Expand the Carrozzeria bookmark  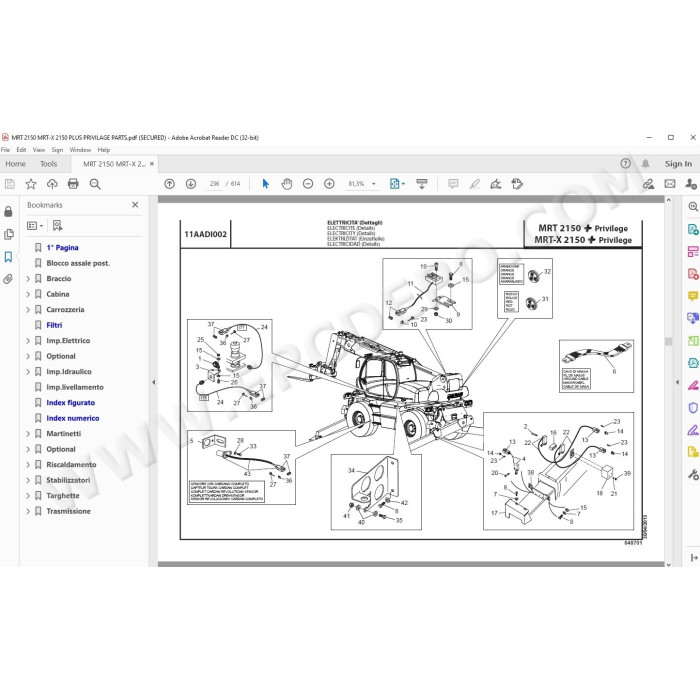point(28,310)
